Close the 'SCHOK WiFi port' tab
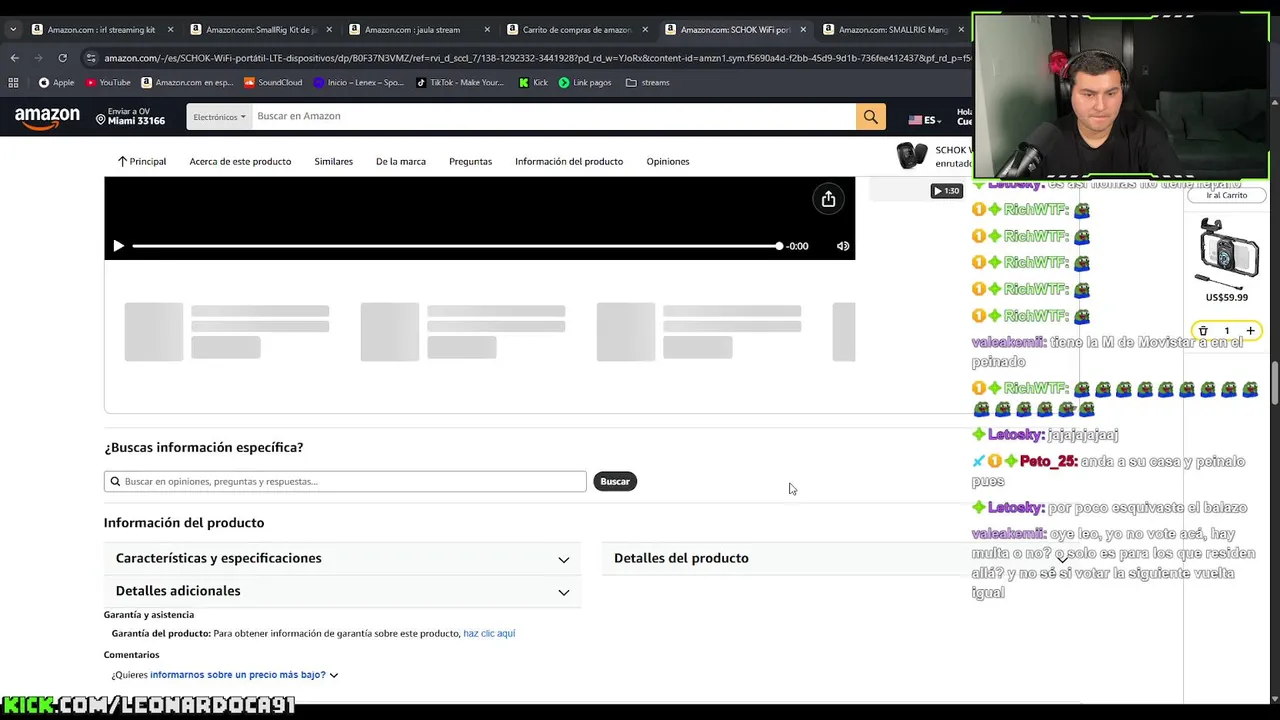This screenshot has height=720, width=1280. pos(803,30)
